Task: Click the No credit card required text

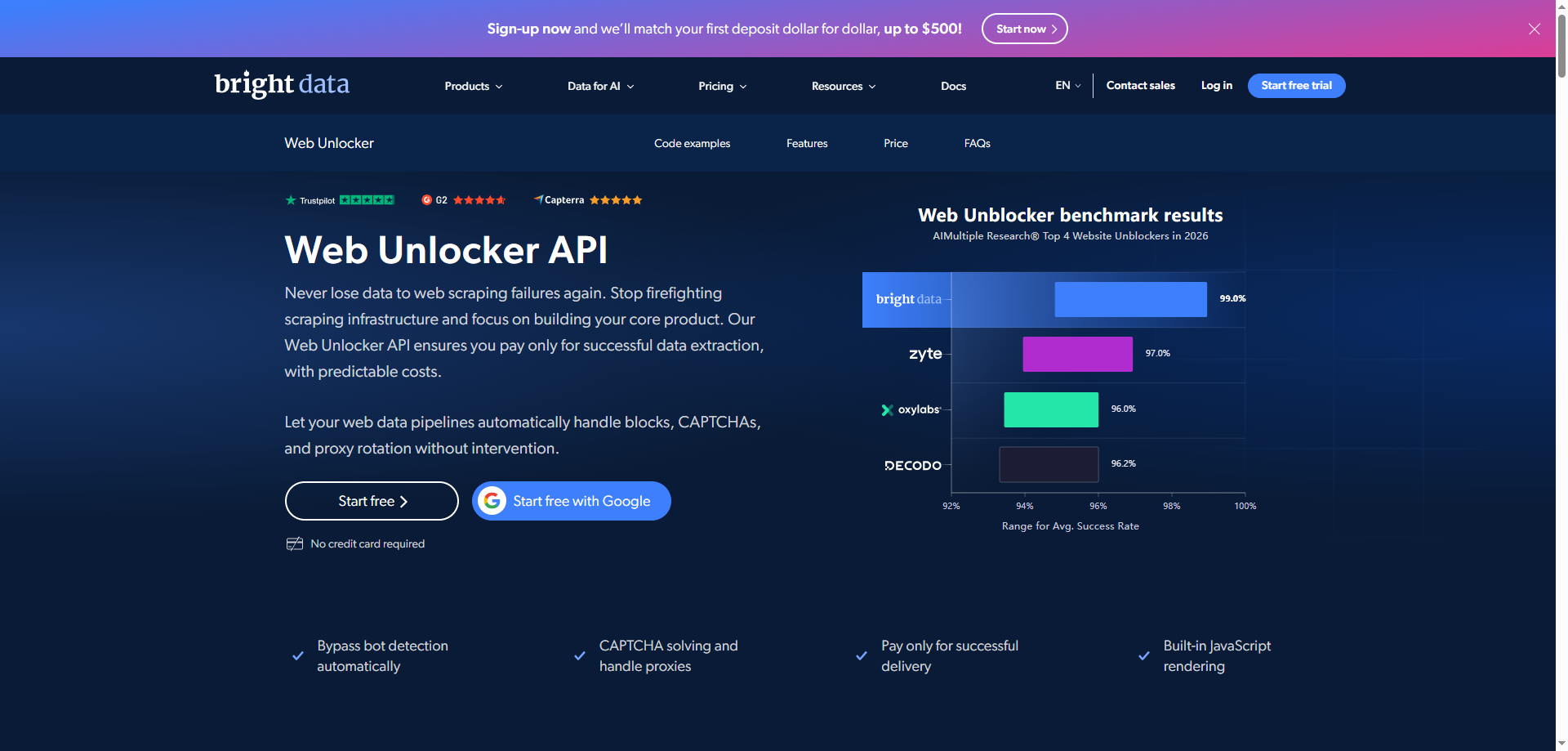Action: [367, 544]
